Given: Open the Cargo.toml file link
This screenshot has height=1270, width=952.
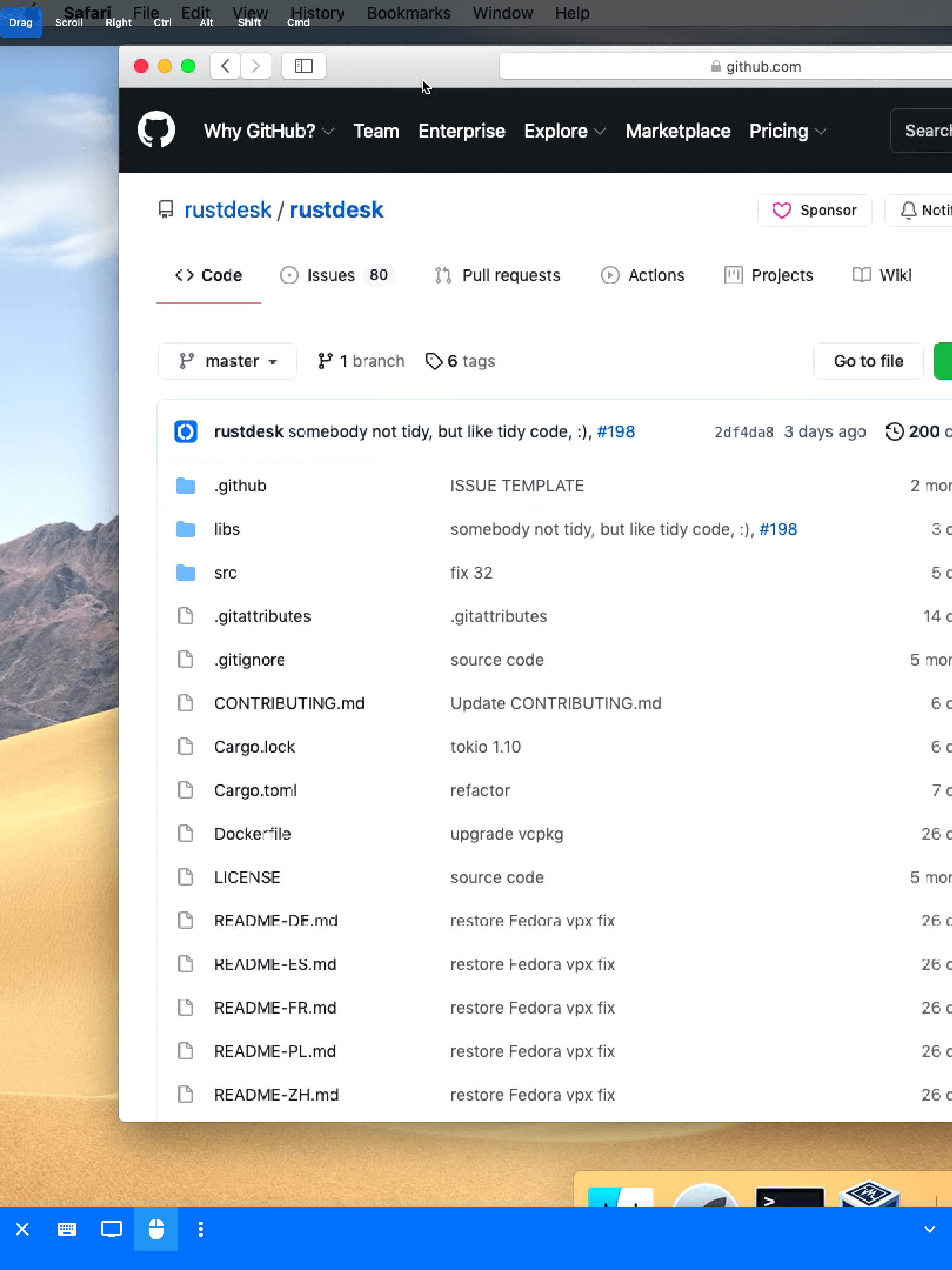Looking at the screenshot, I should coord(256,790).
